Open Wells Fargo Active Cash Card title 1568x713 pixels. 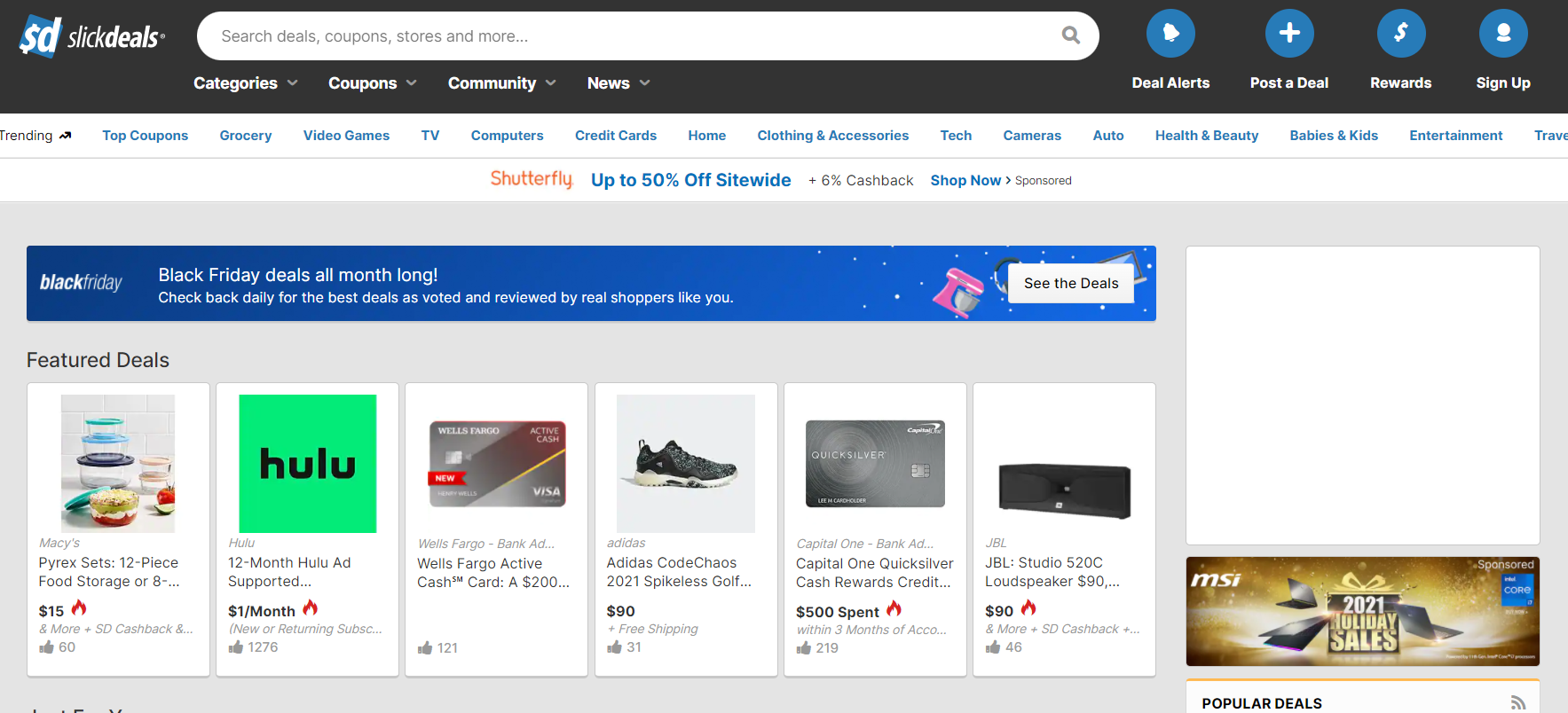pos(493,573)
